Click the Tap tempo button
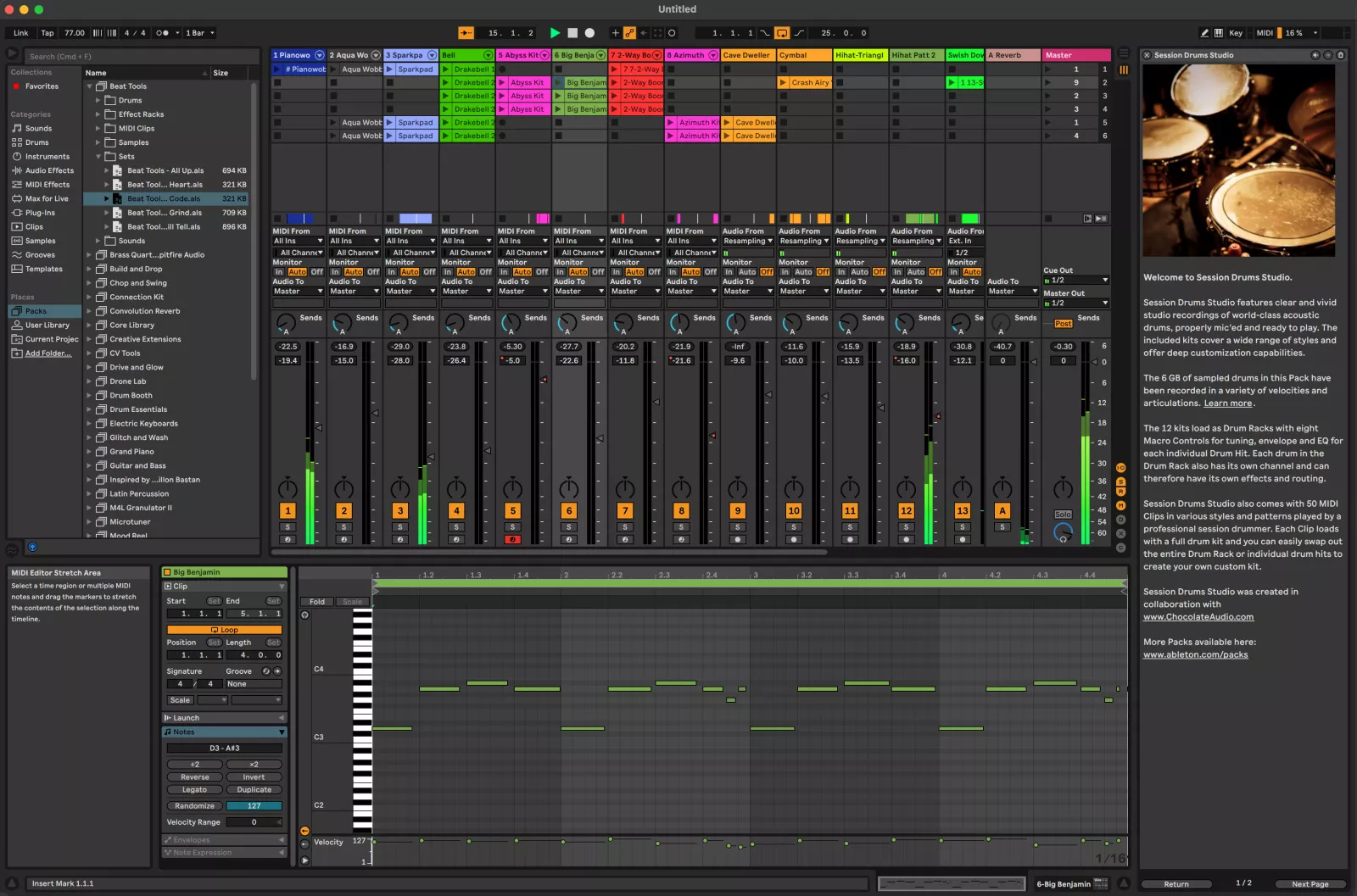The image size is (1357, 896). (x=47, y=33)
